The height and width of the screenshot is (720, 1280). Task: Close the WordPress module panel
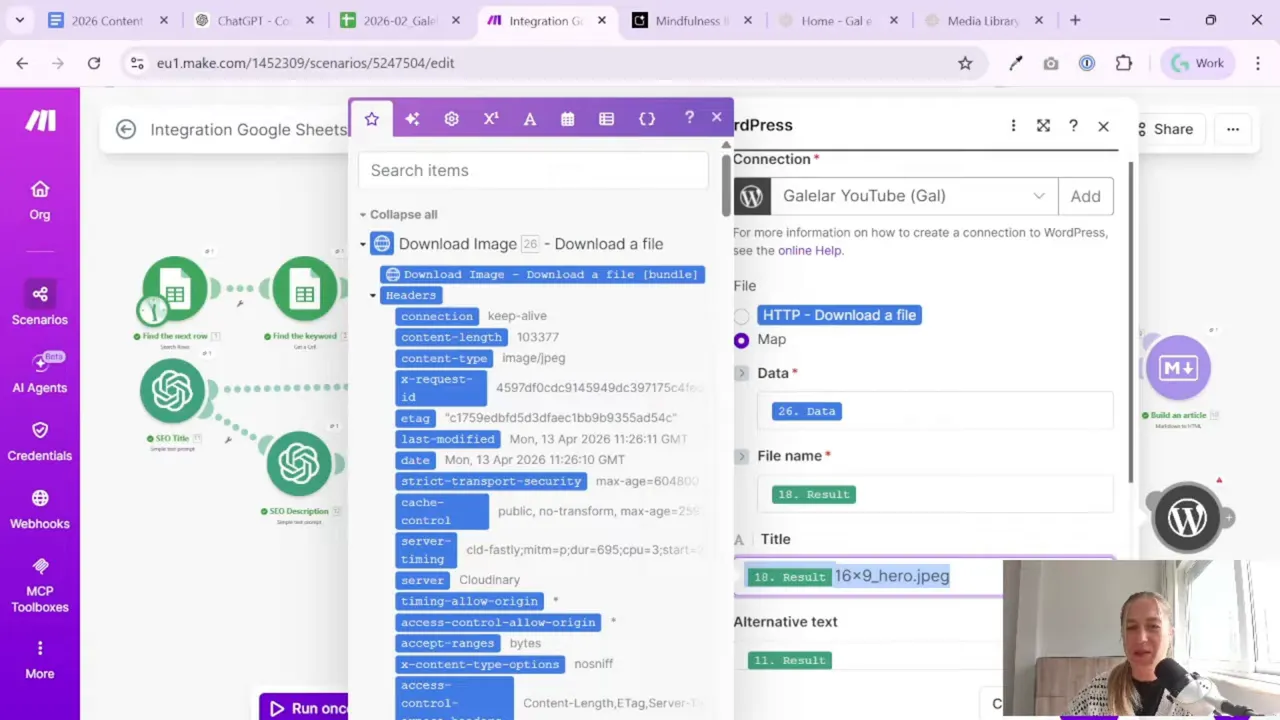pos(1103,126)
